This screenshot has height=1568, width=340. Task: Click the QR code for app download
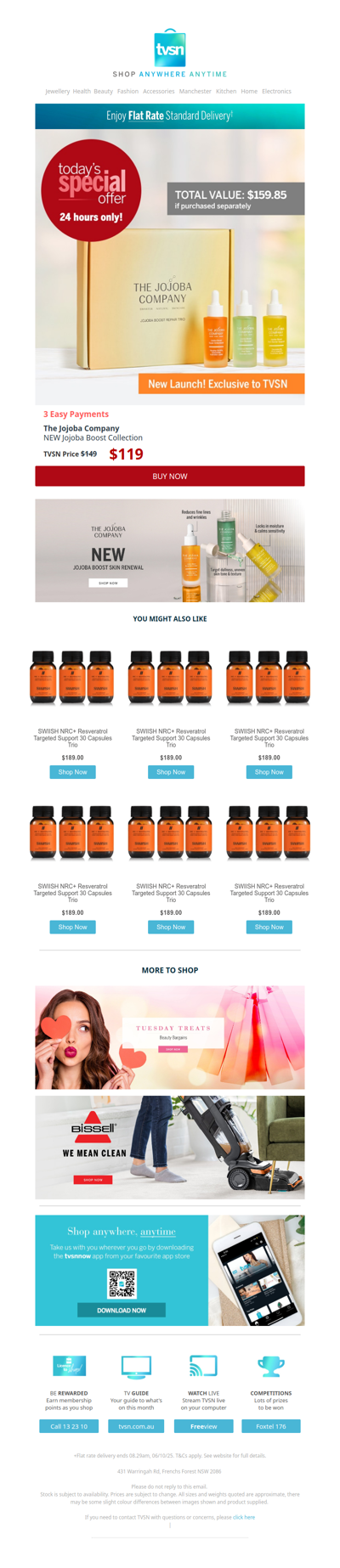point(122,1283)
